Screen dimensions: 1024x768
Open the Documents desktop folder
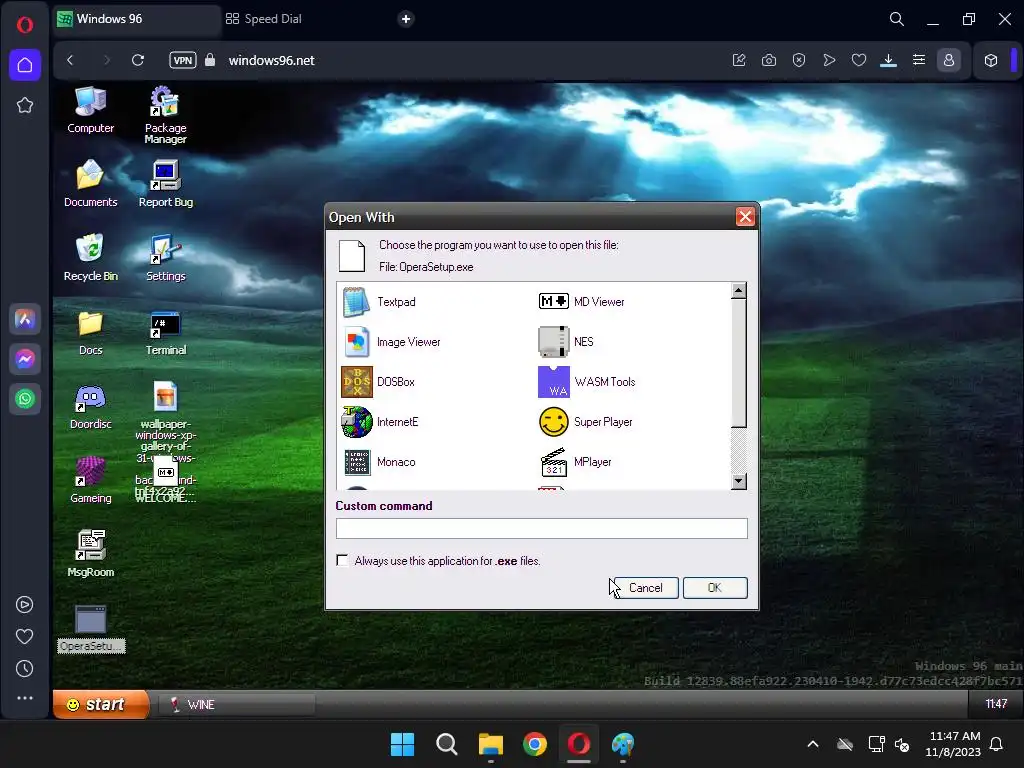[x=90, y=184]
